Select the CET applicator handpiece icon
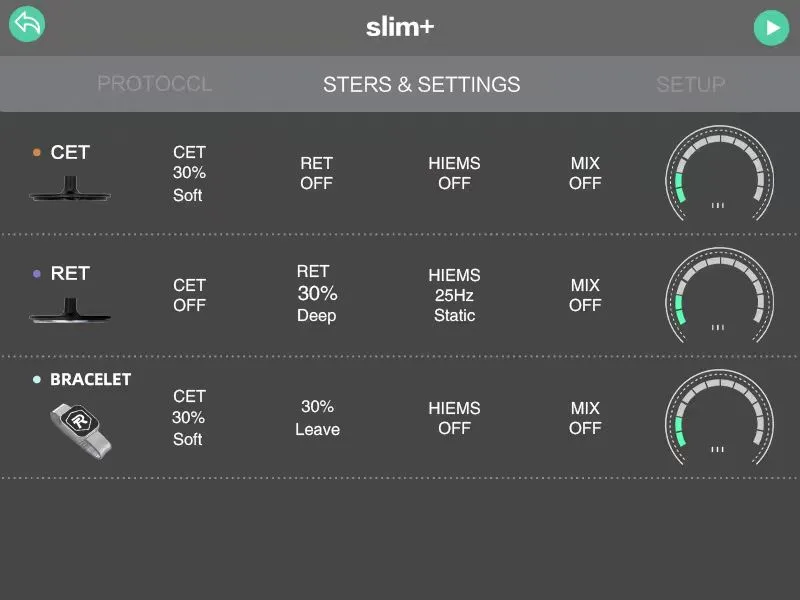Screen dimensions: 800x600 [69, 190]
